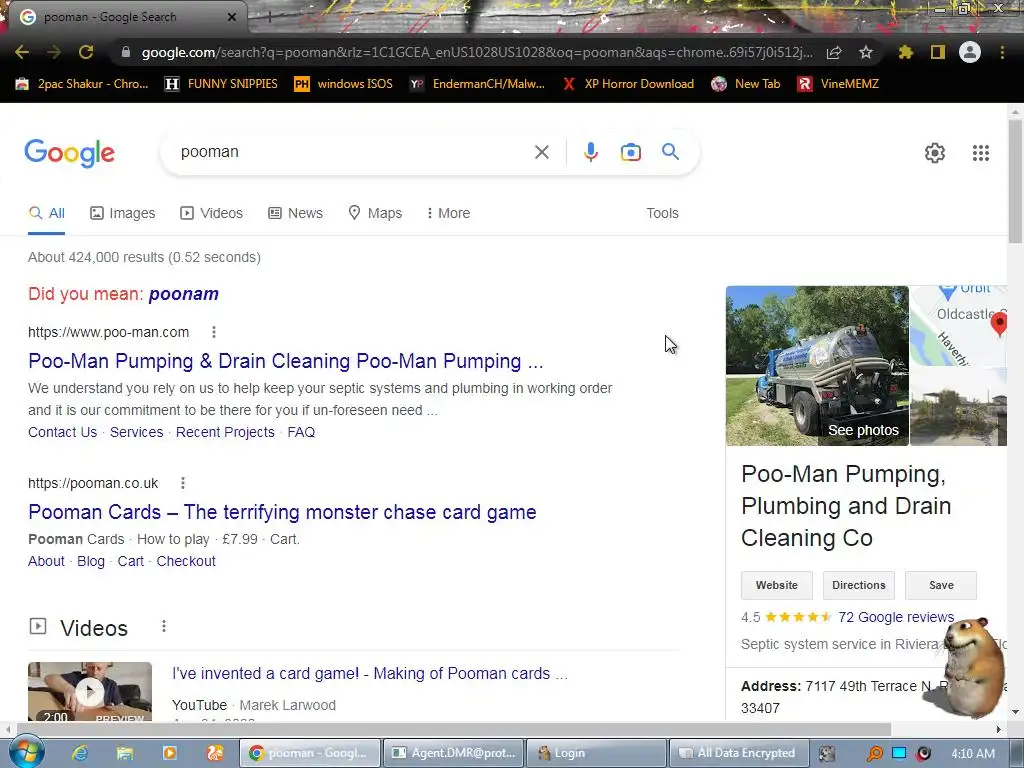Click the vertical scrollbar thumb

(x=1015, y=182)
